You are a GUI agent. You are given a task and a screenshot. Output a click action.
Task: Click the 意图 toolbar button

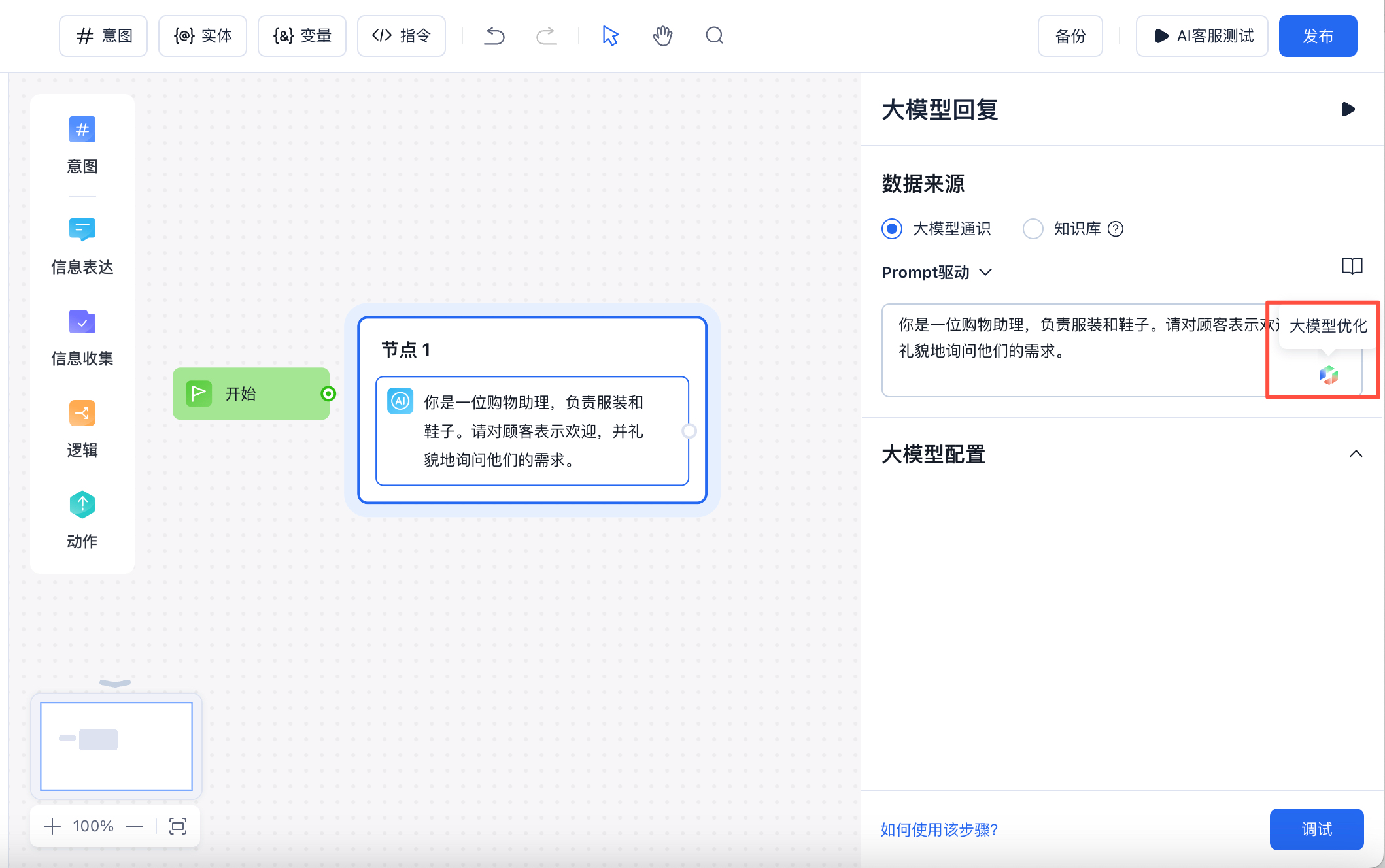coord(103,36)
